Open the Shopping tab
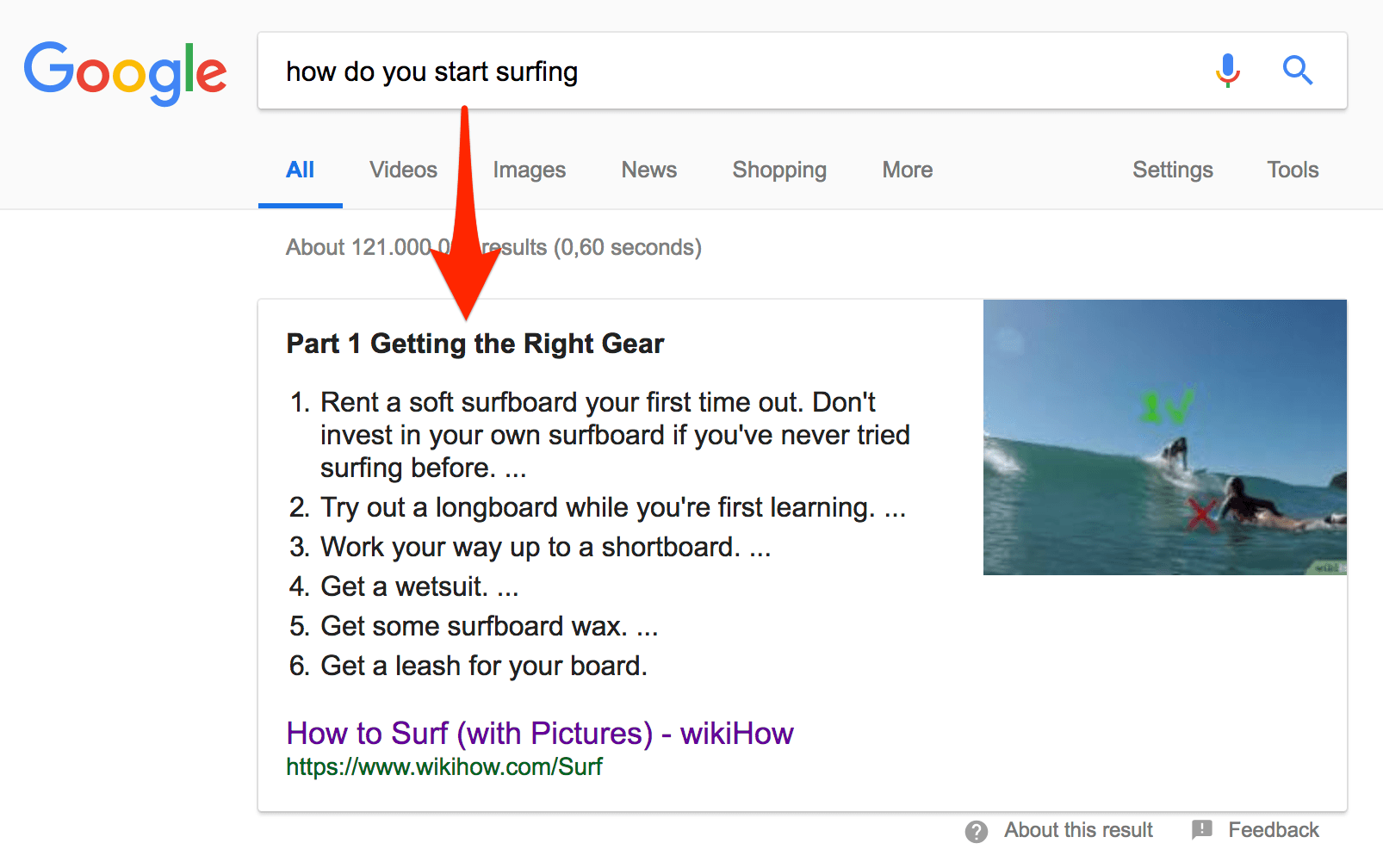Viewport: 1383px width, 868px height. point(779,170)
